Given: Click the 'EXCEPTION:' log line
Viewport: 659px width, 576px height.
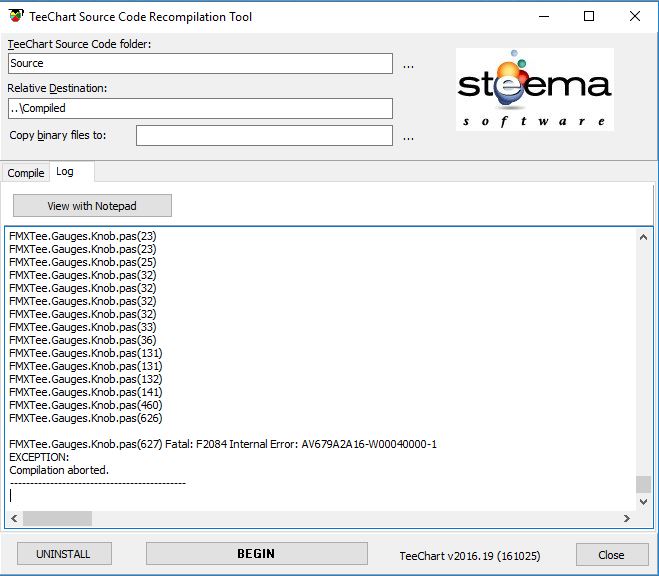Looking at the screenshot, I should (39, 457).
